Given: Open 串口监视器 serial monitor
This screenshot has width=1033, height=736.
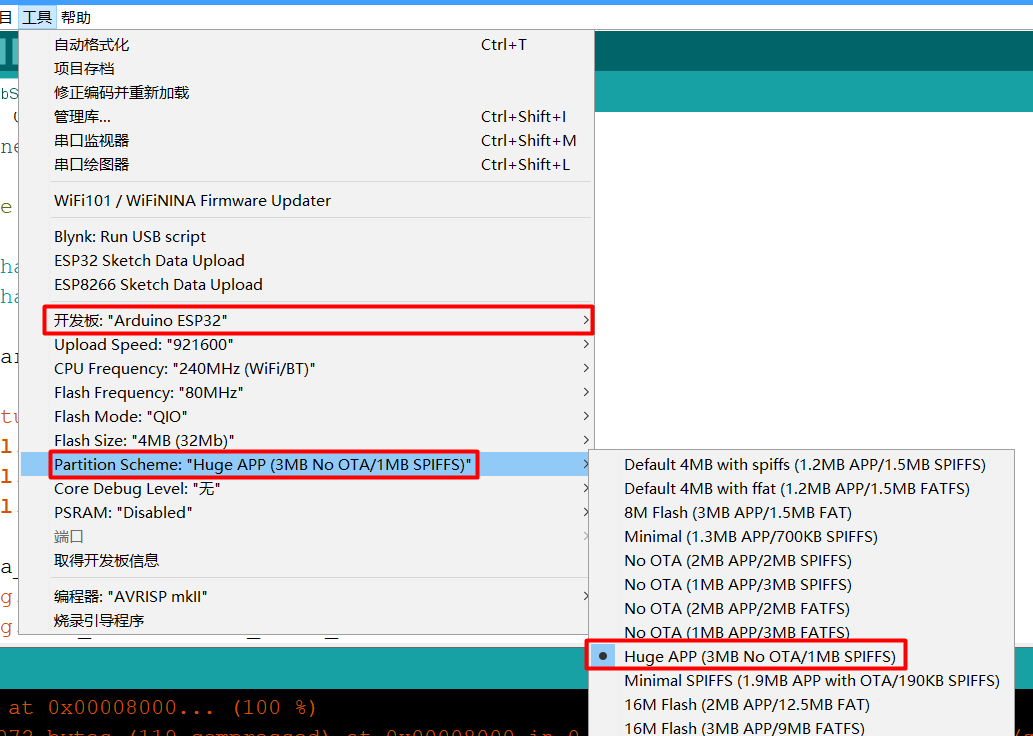Looking at the screenshot, I should (306, 140).
